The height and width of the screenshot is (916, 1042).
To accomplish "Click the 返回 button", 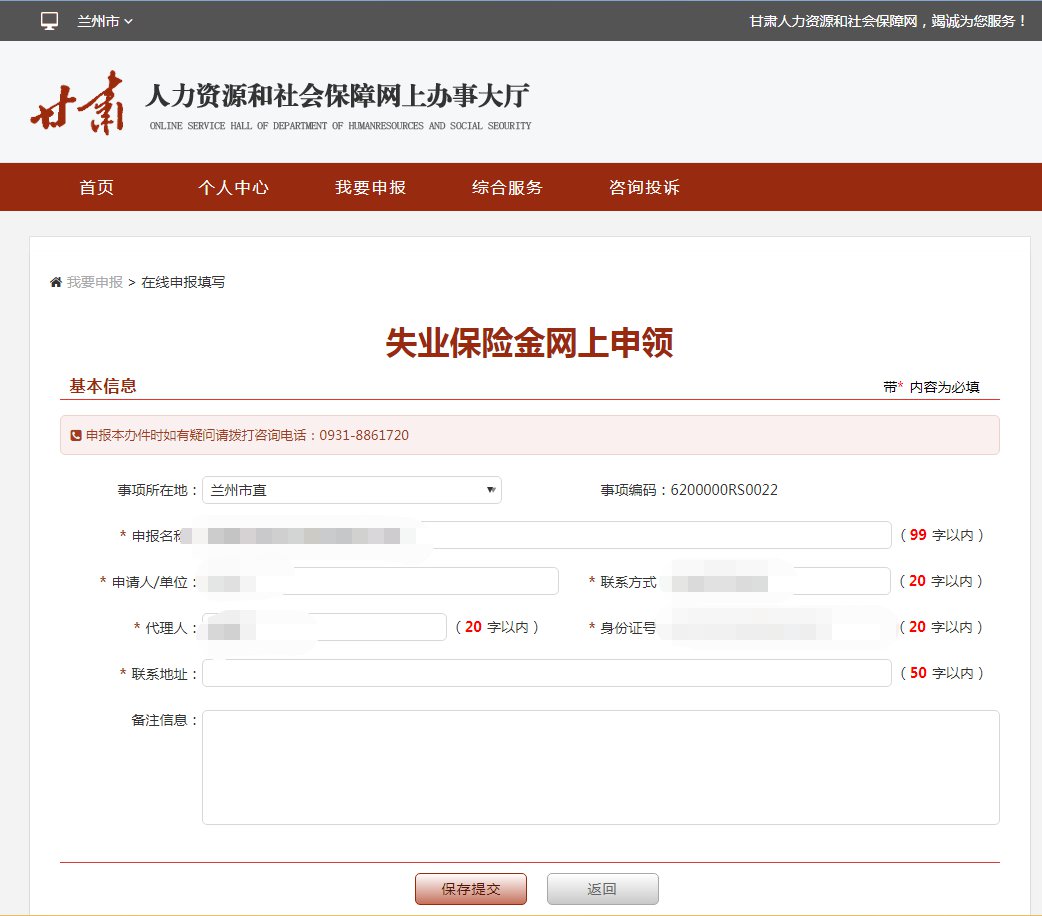I will 602,889.
